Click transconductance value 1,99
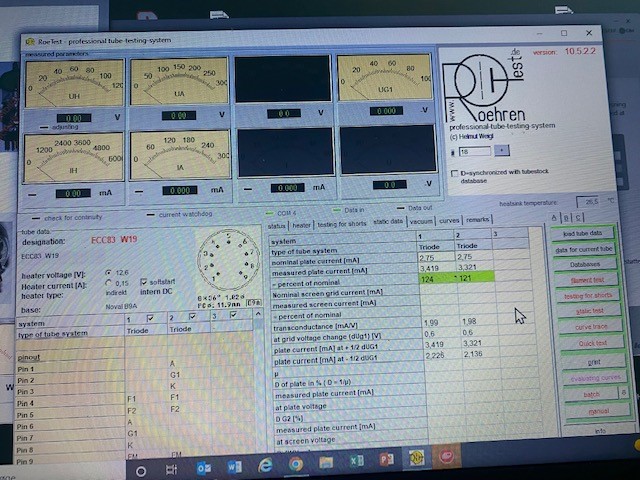The height and width of the screenshot is (480, 640). 431,322
